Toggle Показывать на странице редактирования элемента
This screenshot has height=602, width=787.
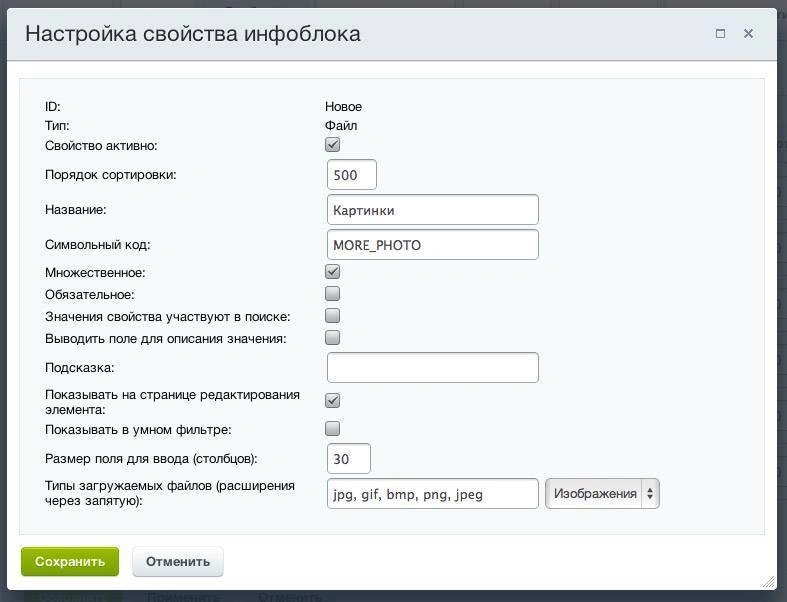click(x=332, y=401)
